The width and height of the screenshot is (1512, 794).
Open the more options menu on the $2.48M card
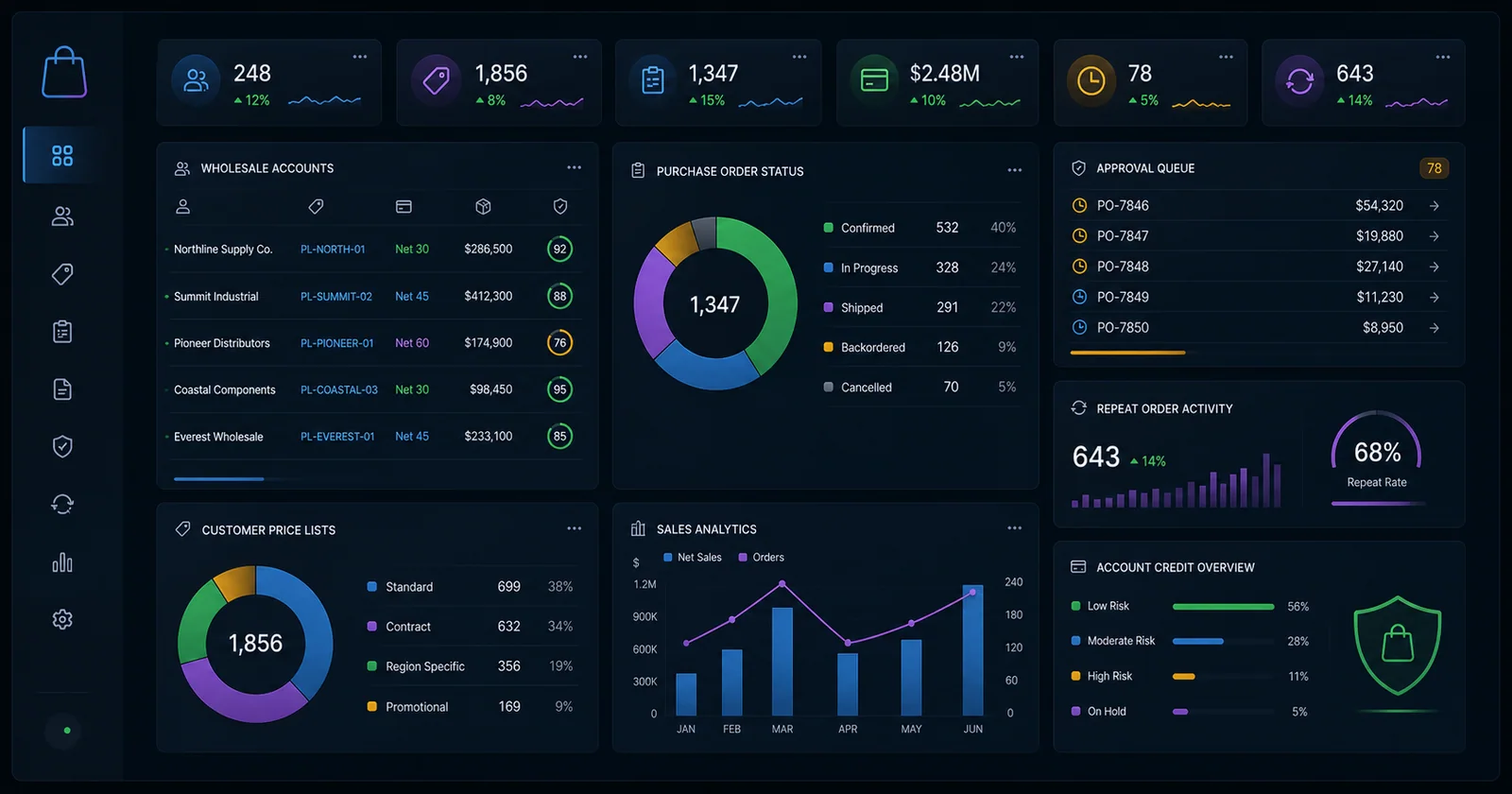pos(1017,57)
